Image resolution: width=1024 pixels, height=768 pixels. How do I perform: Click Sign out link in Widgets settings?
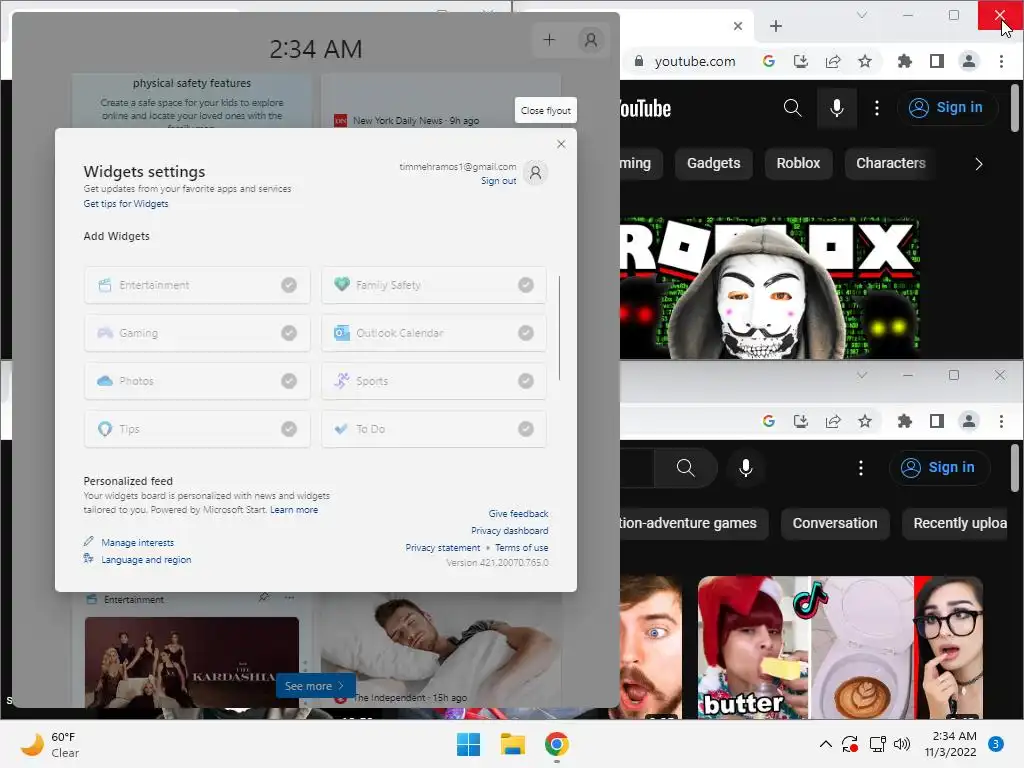coord(498,181)
